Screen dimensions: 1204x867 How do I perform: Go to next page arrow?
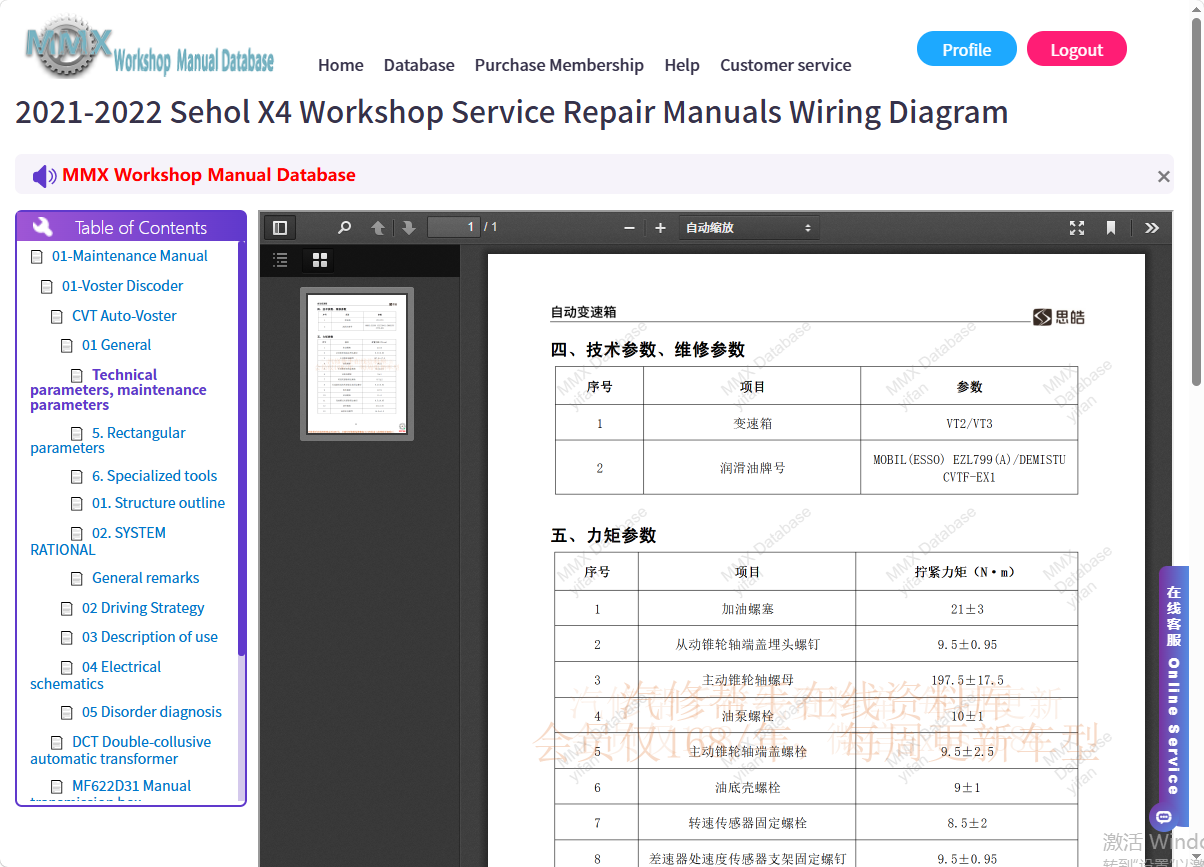click(x=408, y=228)
